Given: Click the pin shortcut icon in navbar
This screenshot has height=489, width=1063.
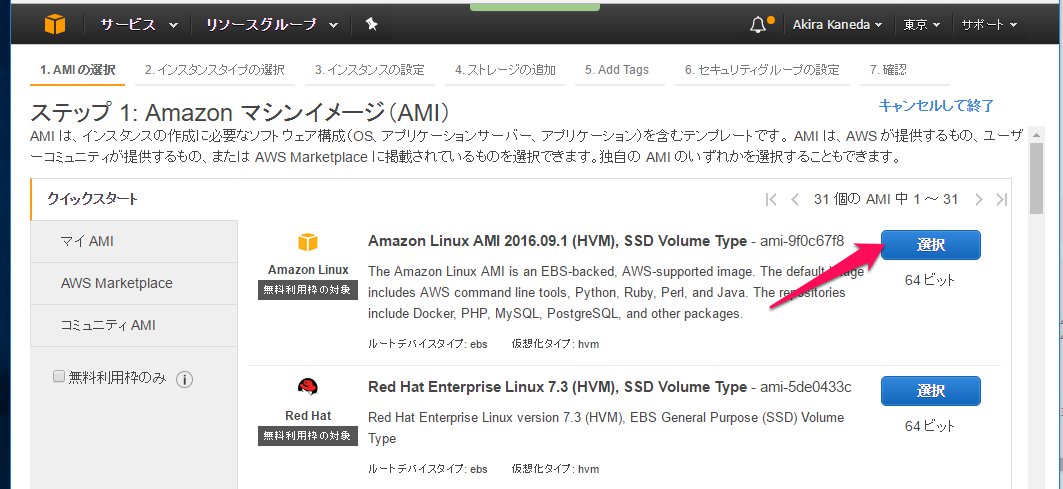Looking at the screenshot, I should point(372,23).
